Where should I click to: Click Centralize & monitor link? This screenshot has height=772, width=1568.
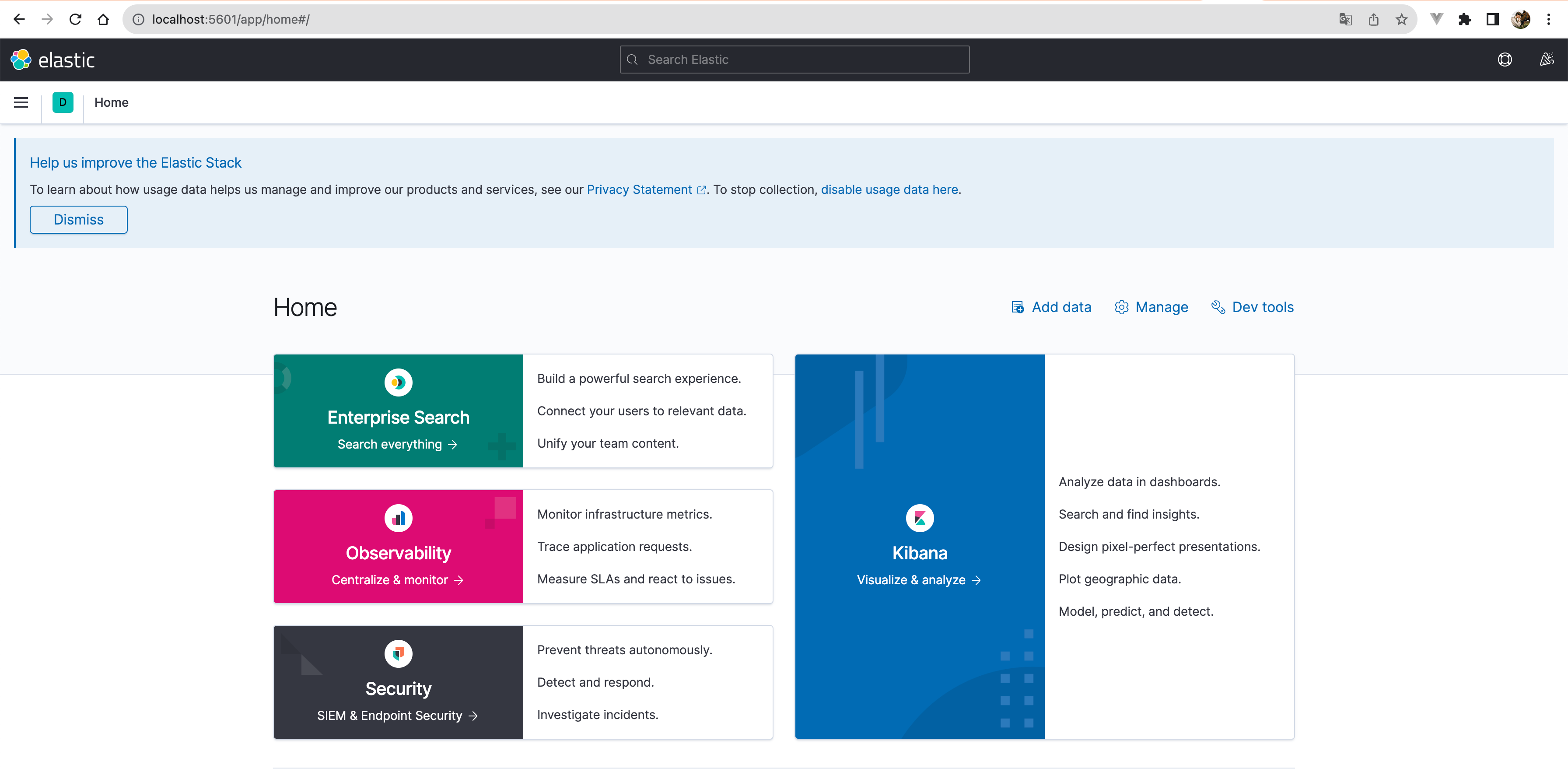tap(397, 580)
